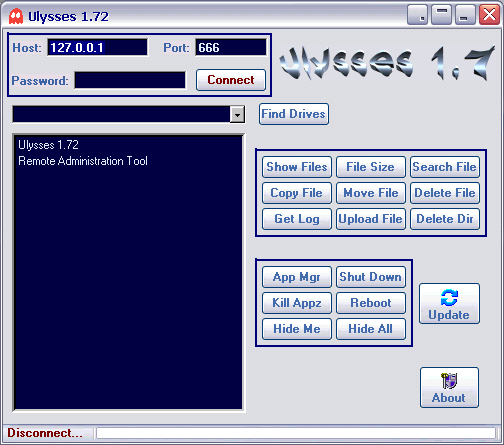Click the Shut Down button

click(371, 277)
